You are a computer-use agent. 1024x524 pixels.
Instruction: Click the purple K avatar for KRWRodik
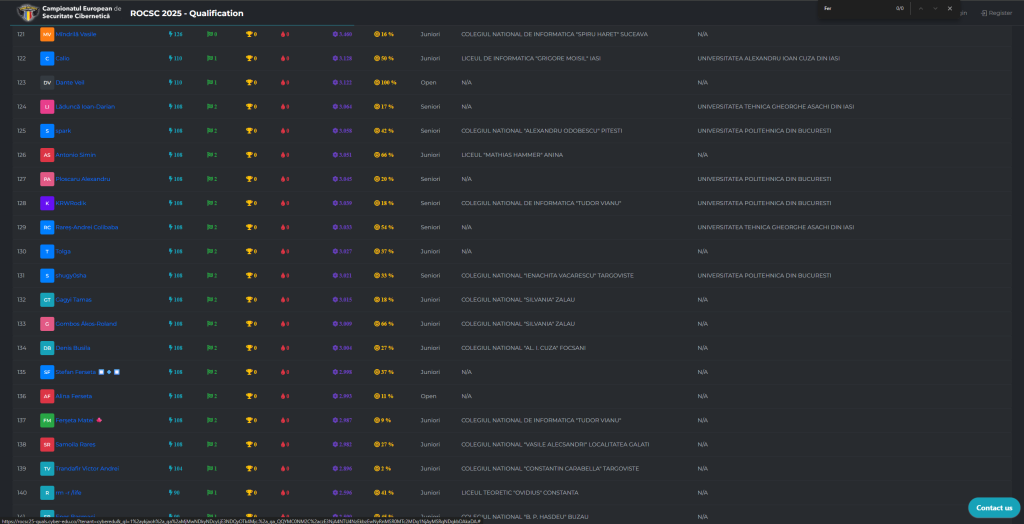pyautogui.click(x=47, y=203)
